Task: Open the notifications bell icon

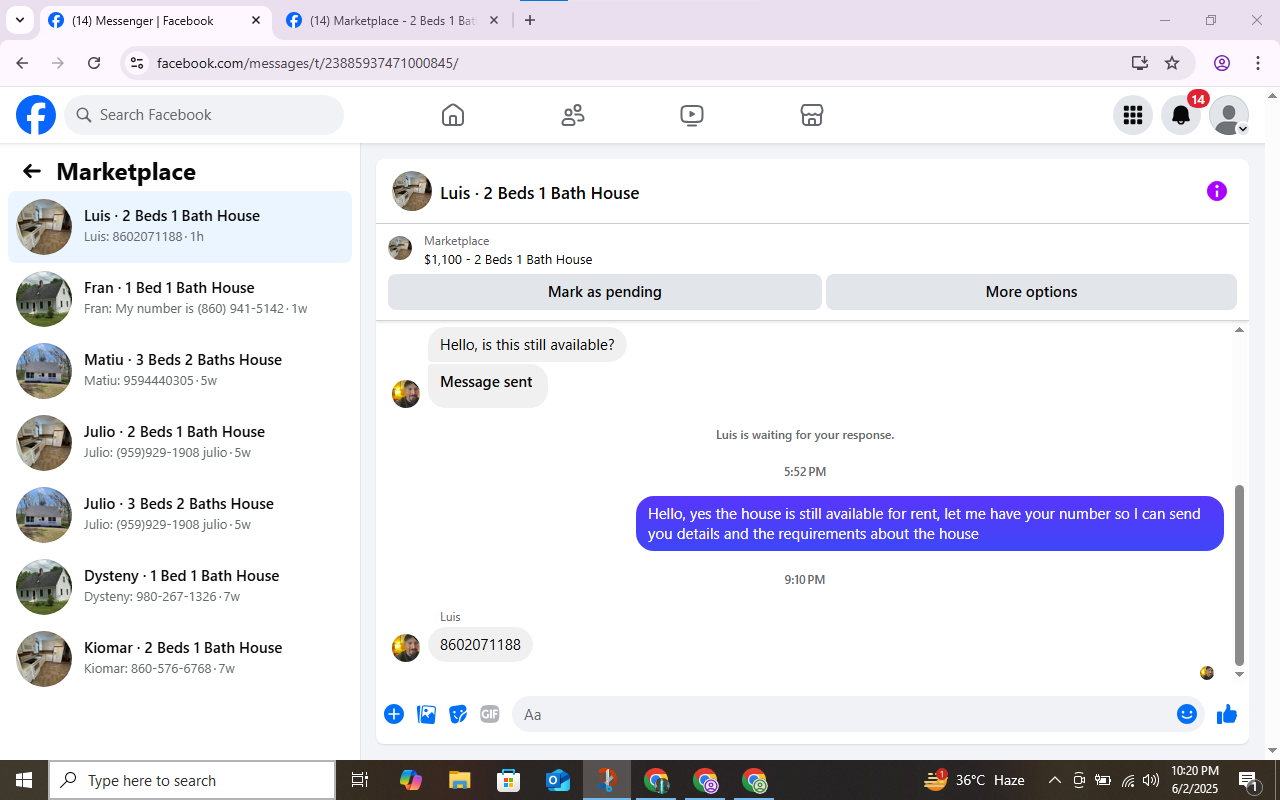Action: coord(1181,115)
